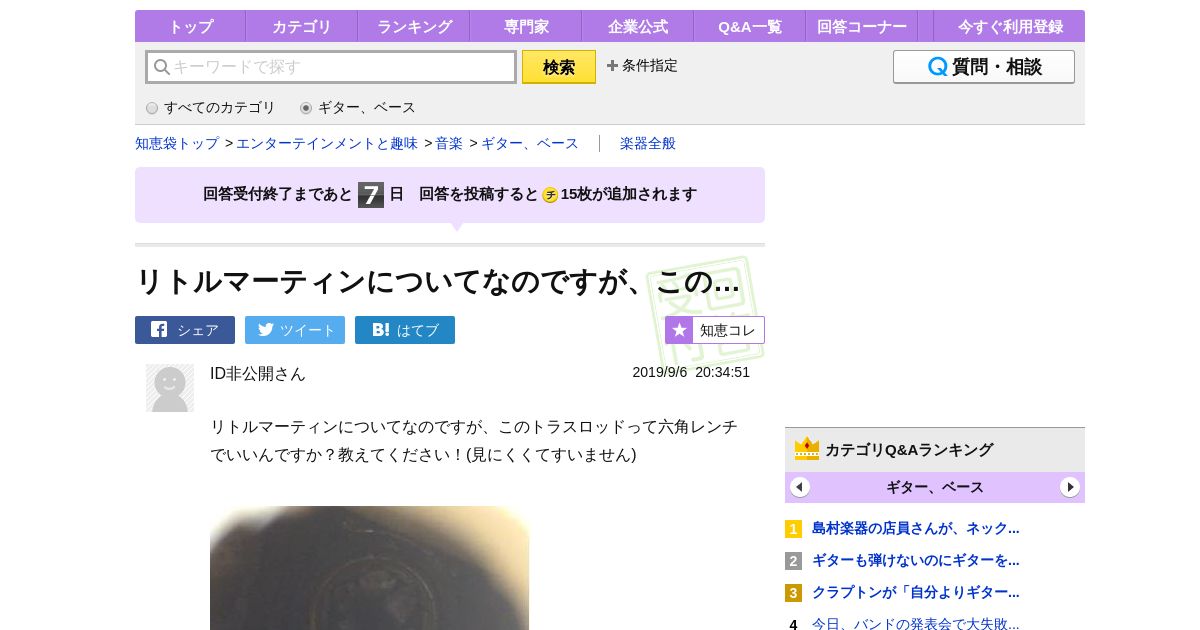Image resolution: width=1200 pixels, height=630 pixels.
Task: Open the 専門家 tab
Action: [x=525, y=27]
